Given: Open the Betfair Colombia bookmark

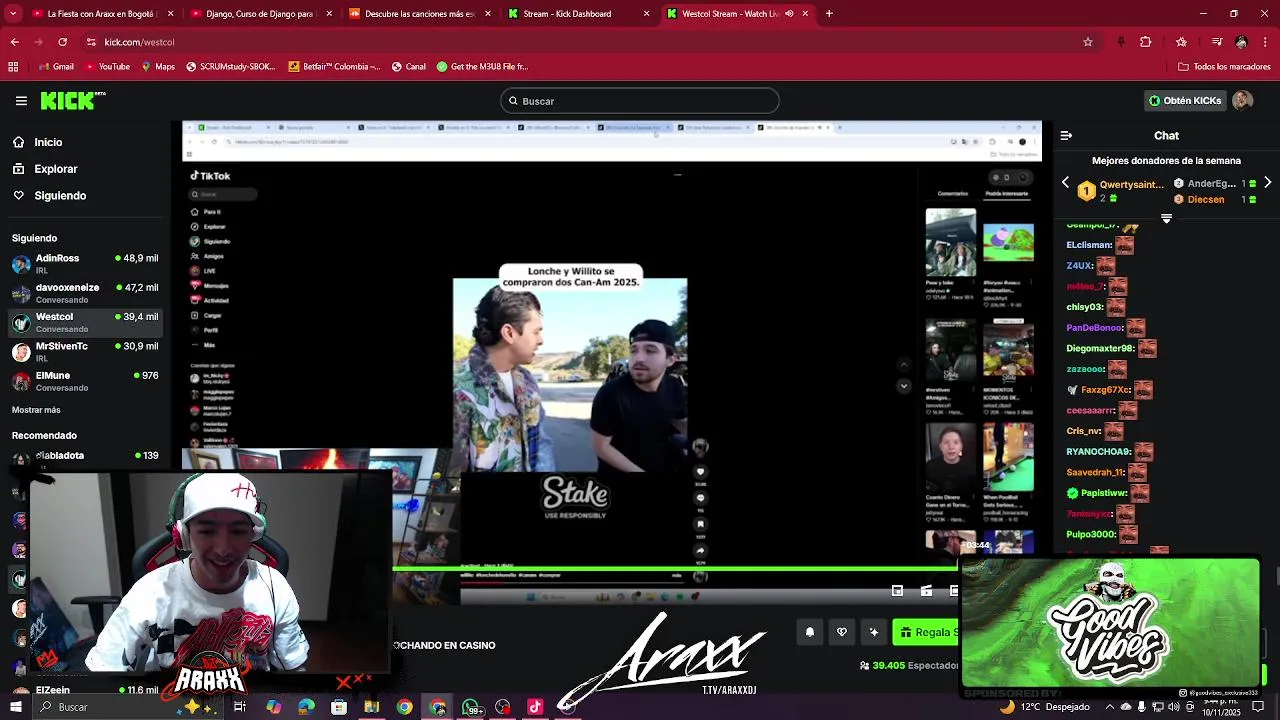Looking at the screenshot, I should [x=335, y=67].
